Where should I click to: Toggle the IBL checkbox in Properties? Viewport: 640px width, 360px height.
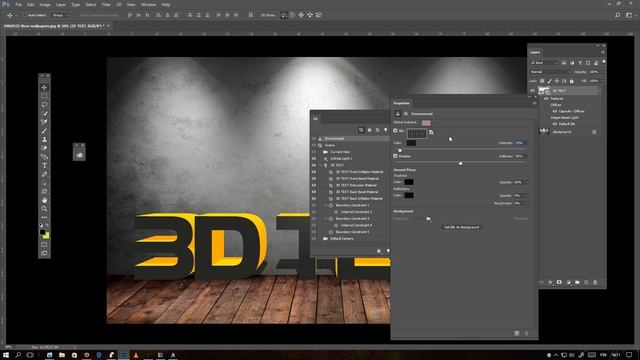395,131
